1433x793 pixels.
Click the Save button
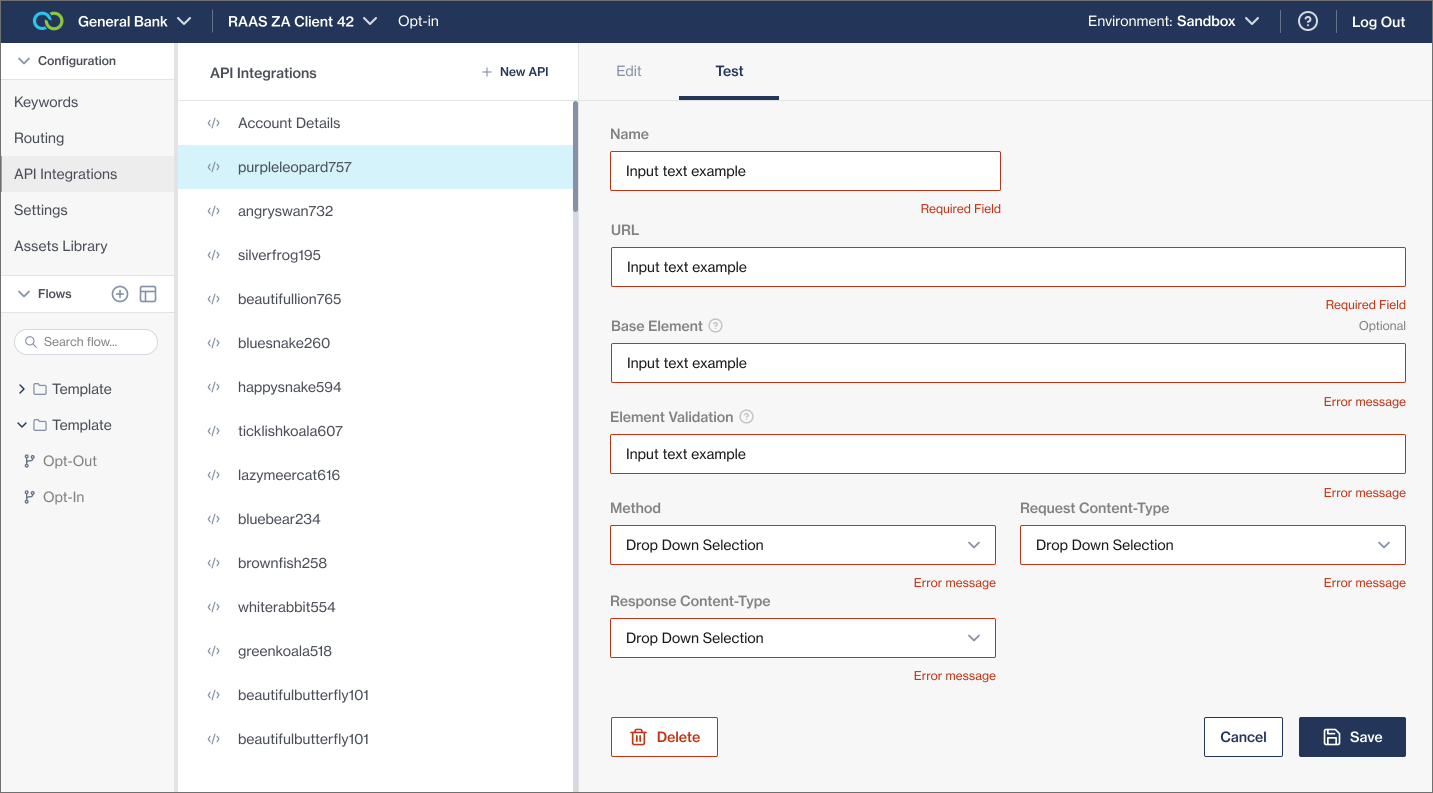(1352, 737)
